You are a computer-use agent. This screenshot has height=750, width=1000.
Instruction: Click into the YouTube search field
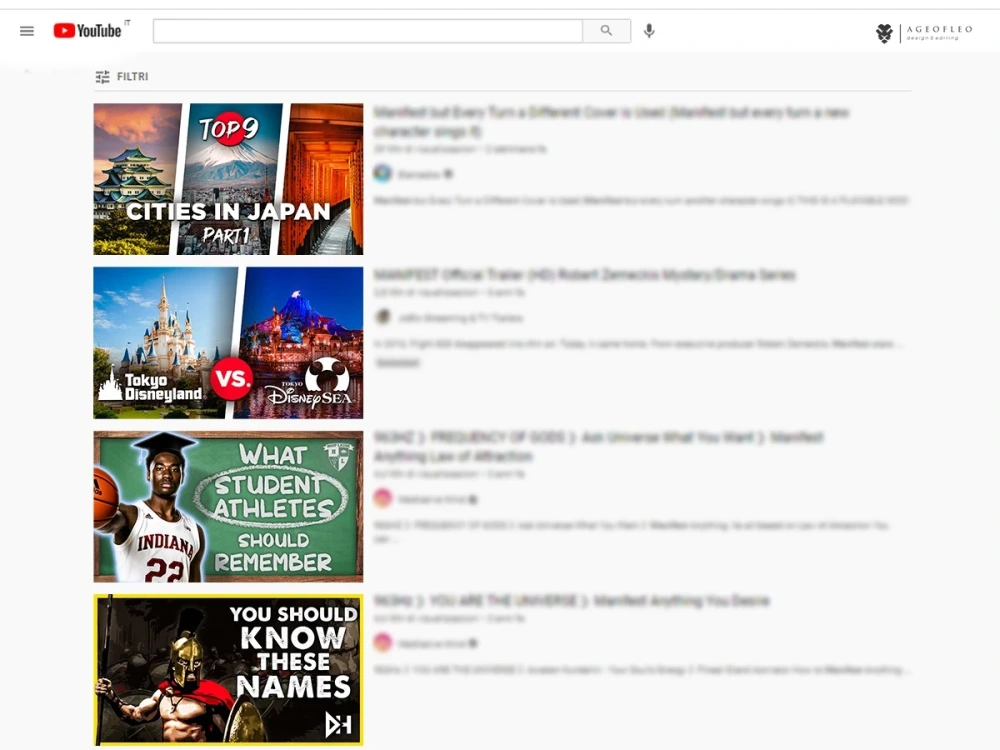(367, 31)
